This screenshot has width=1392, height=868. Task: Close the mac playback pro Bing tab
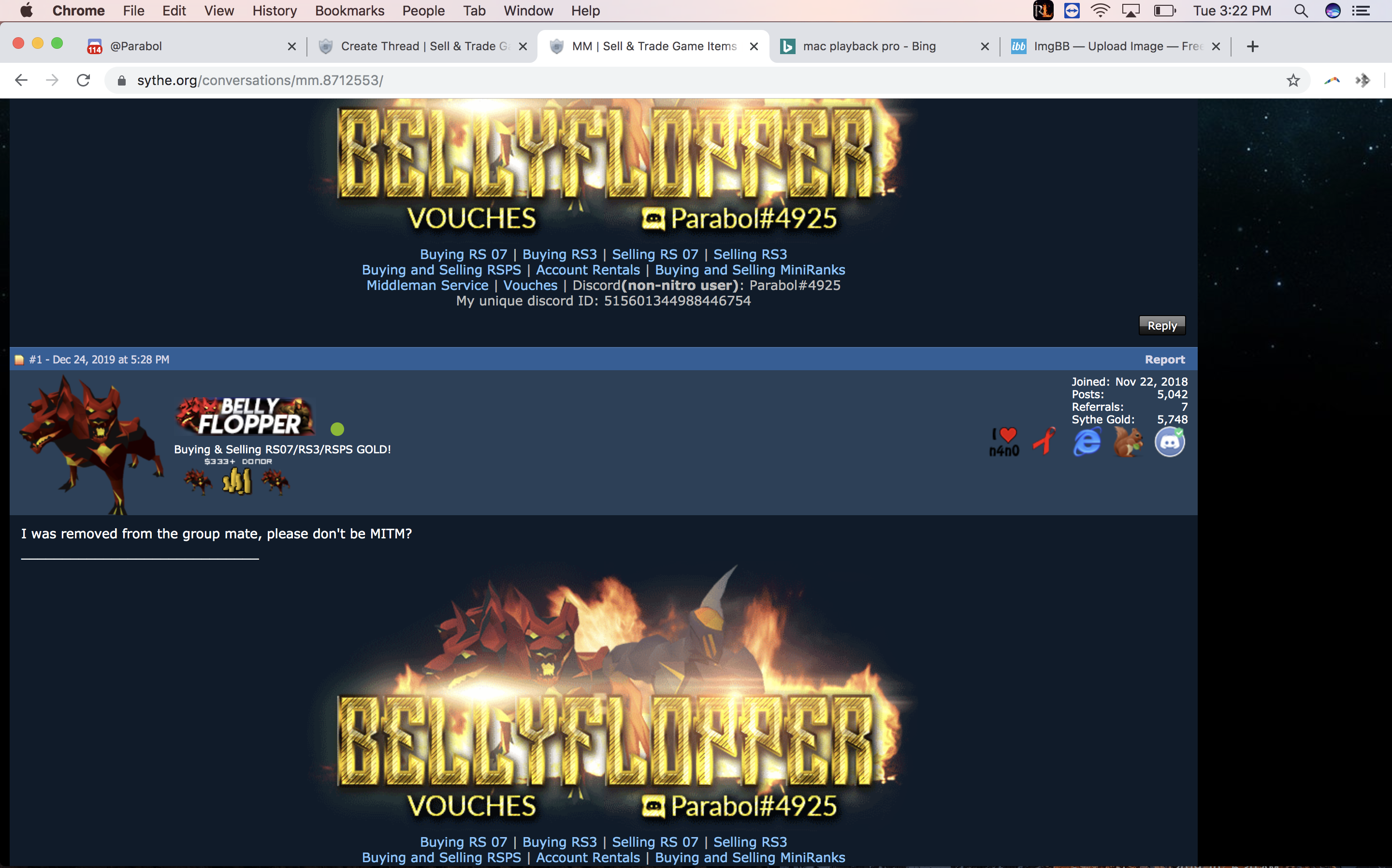[985, 46]
